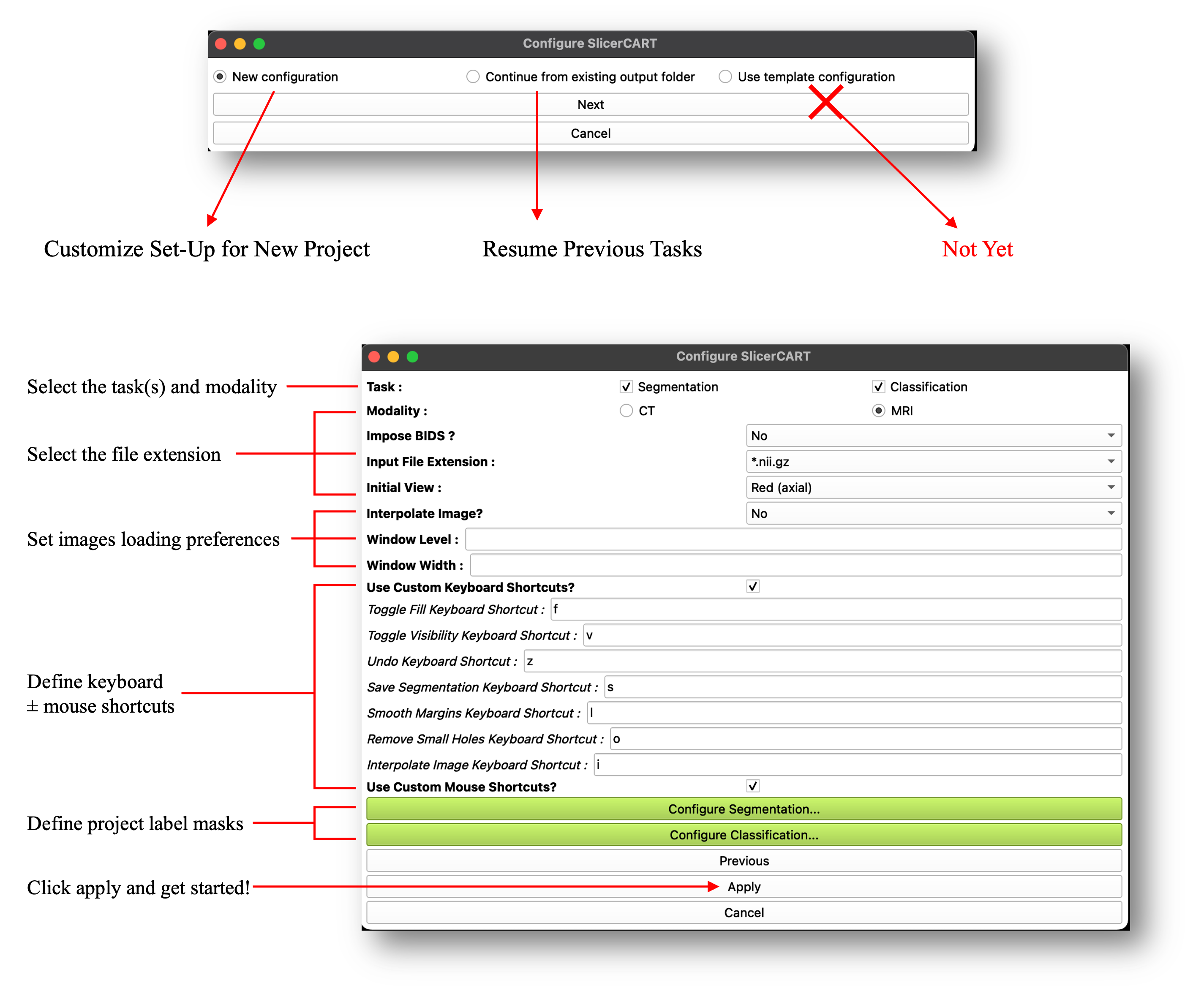Click Apply to start
Screen dimensions: 1204x991
[x=744, y=887]
